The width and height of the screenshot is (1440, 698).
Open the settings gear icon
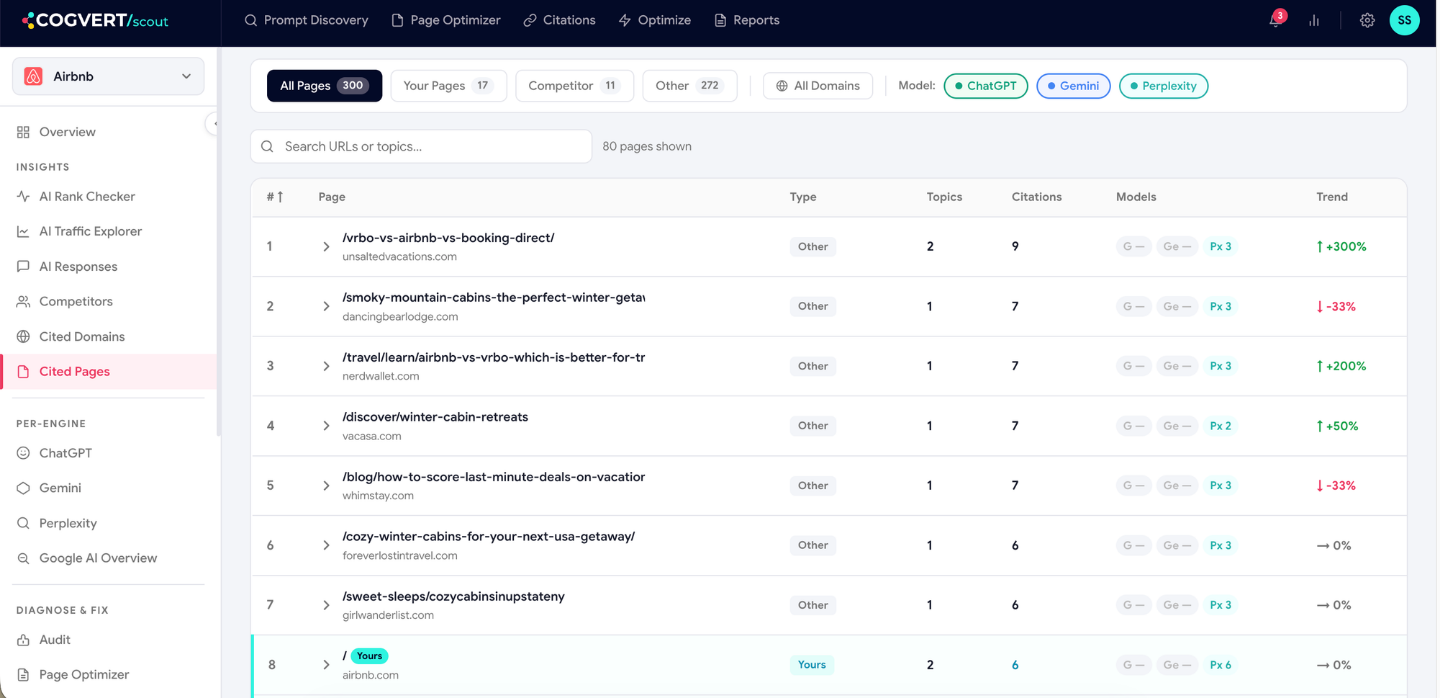click(x=1367, y=20)
